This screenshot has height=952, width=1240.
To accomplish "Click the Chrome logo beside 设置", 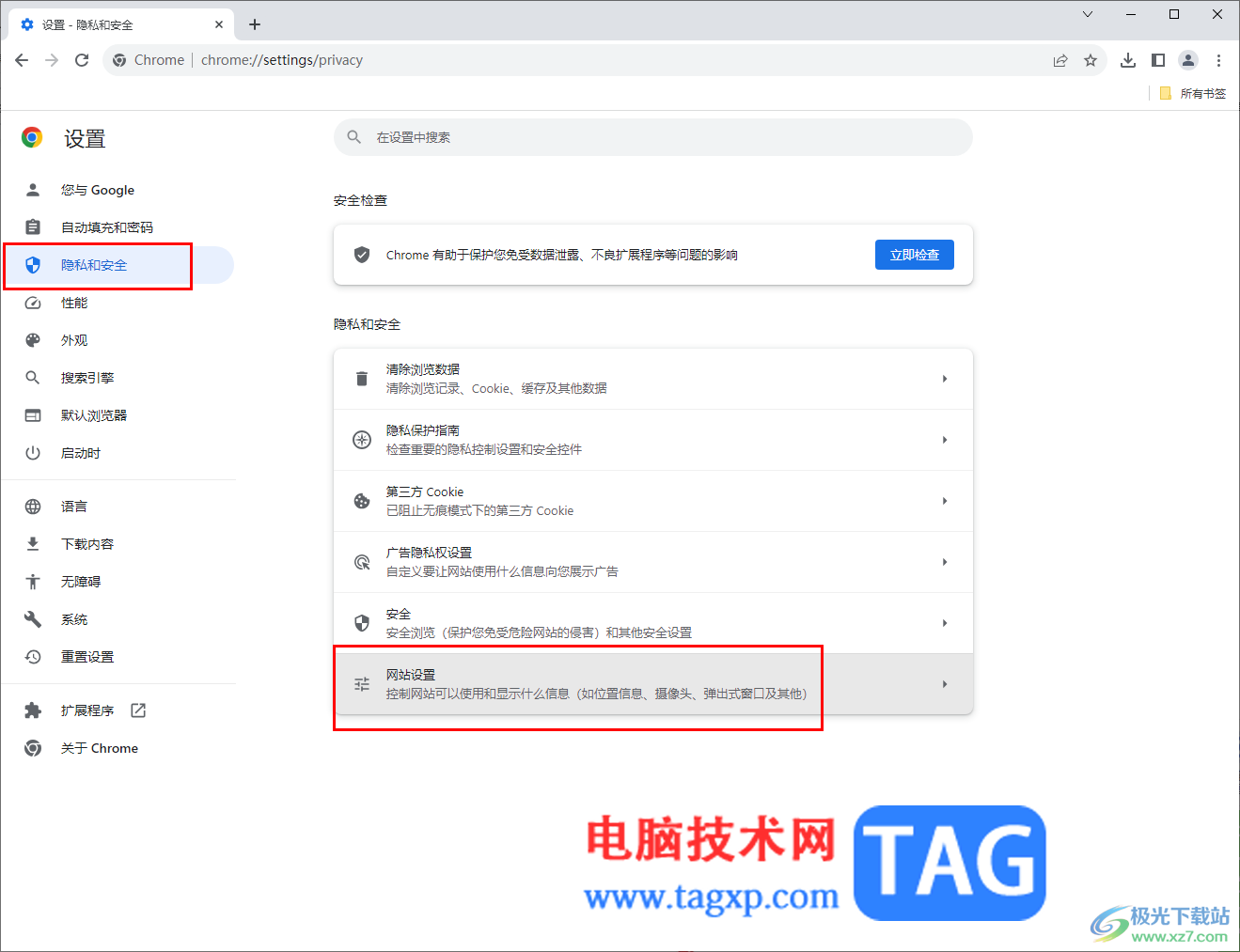I will [x=32, y=138].
